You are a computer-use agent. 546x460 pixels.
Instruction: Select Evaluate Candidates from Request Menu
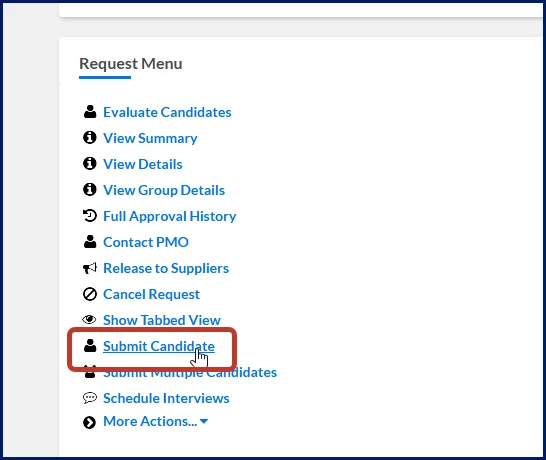[167, 112]
